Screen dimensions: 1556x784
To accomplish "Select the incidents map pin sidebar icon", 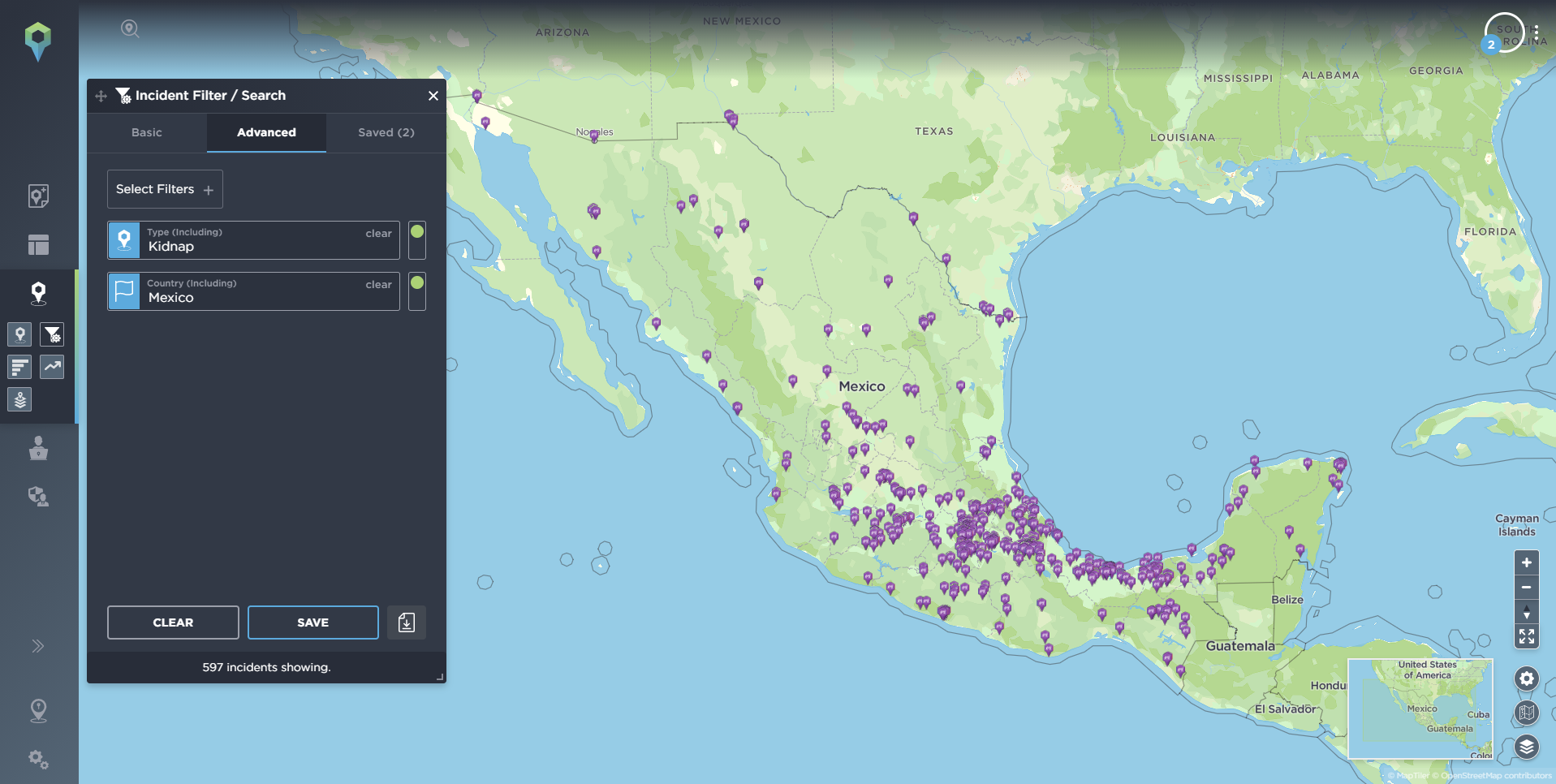I will tap(38, 293).
